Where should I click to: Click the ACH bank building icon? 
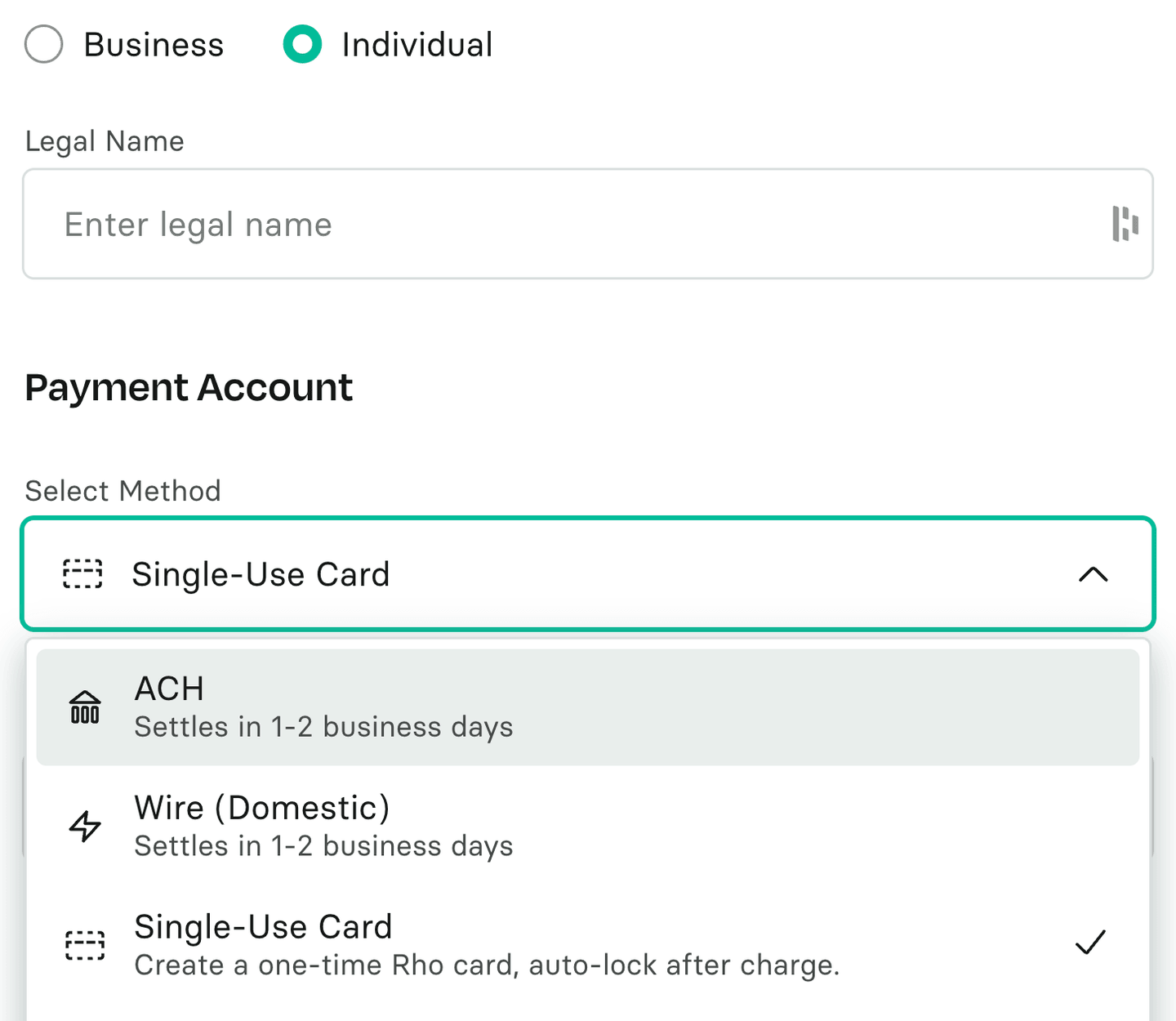coord(85,707)
